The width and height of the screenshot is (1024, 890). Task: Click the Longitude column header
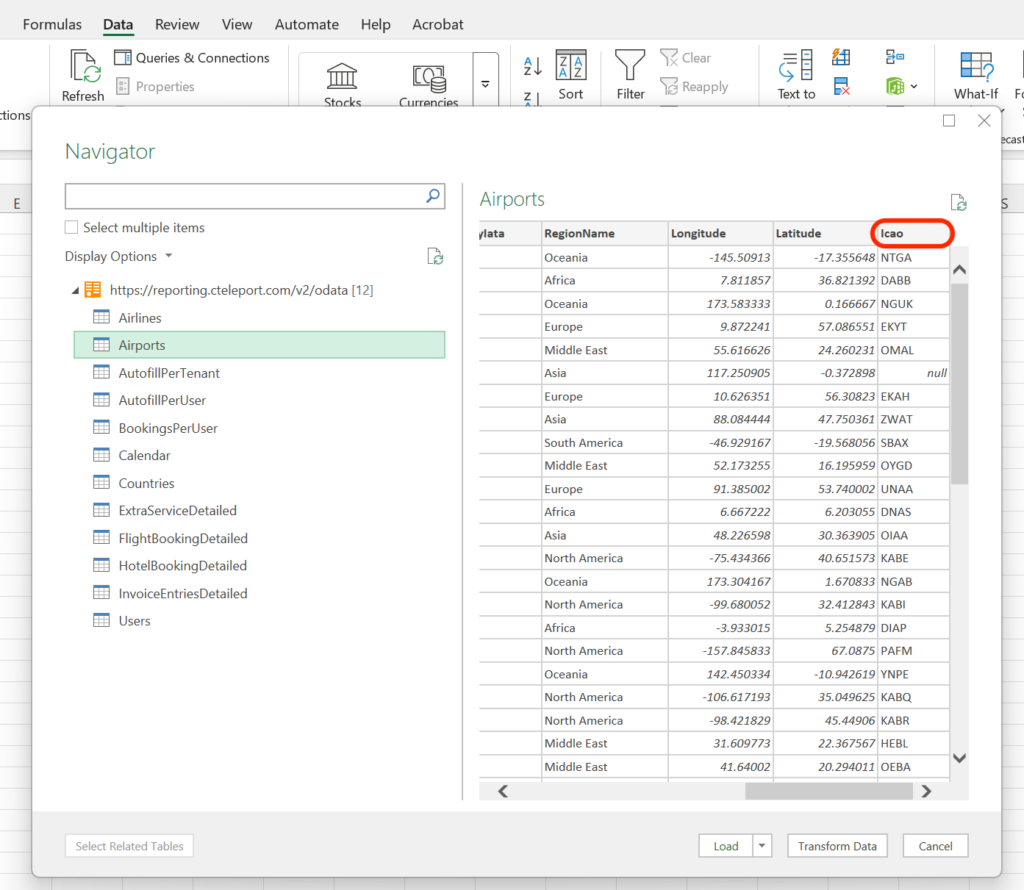point(720,234)
